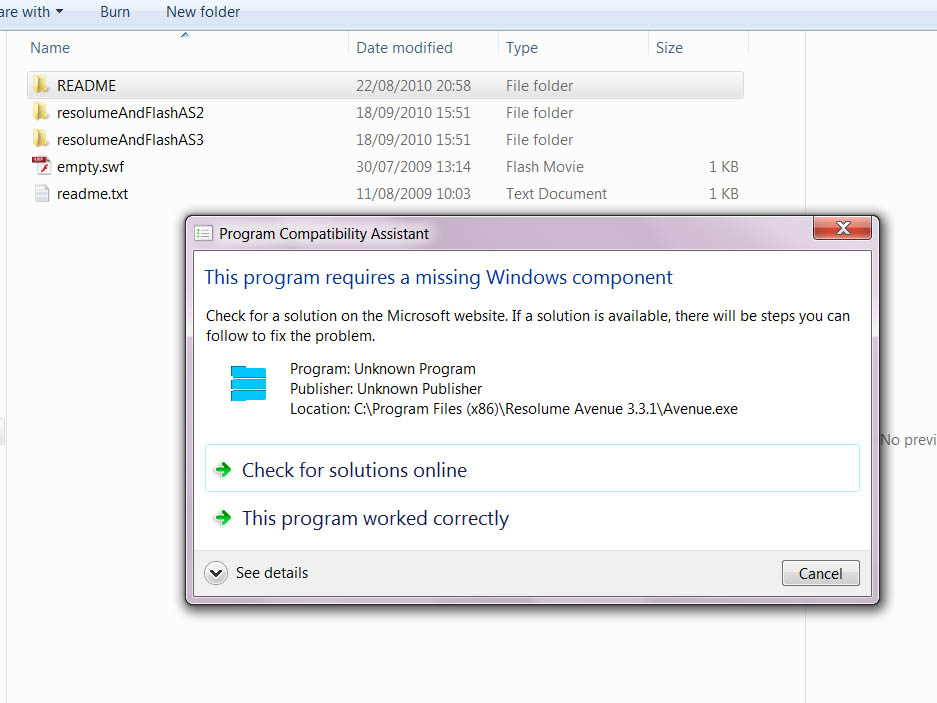Sort by Date modified column header

coord(423,47)
